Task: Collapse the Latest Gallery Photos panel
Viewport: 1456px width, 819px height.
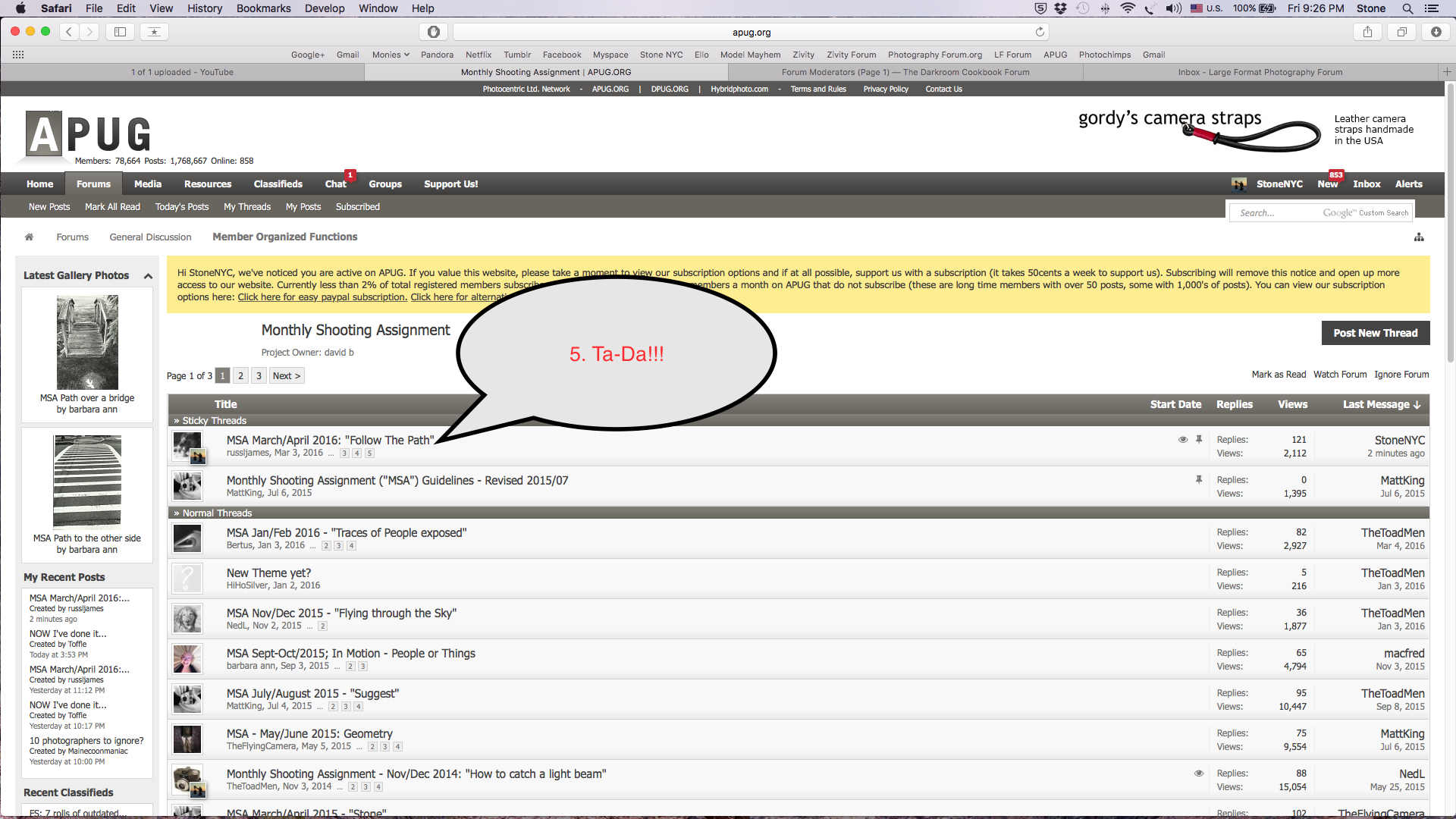Action: 148,276
